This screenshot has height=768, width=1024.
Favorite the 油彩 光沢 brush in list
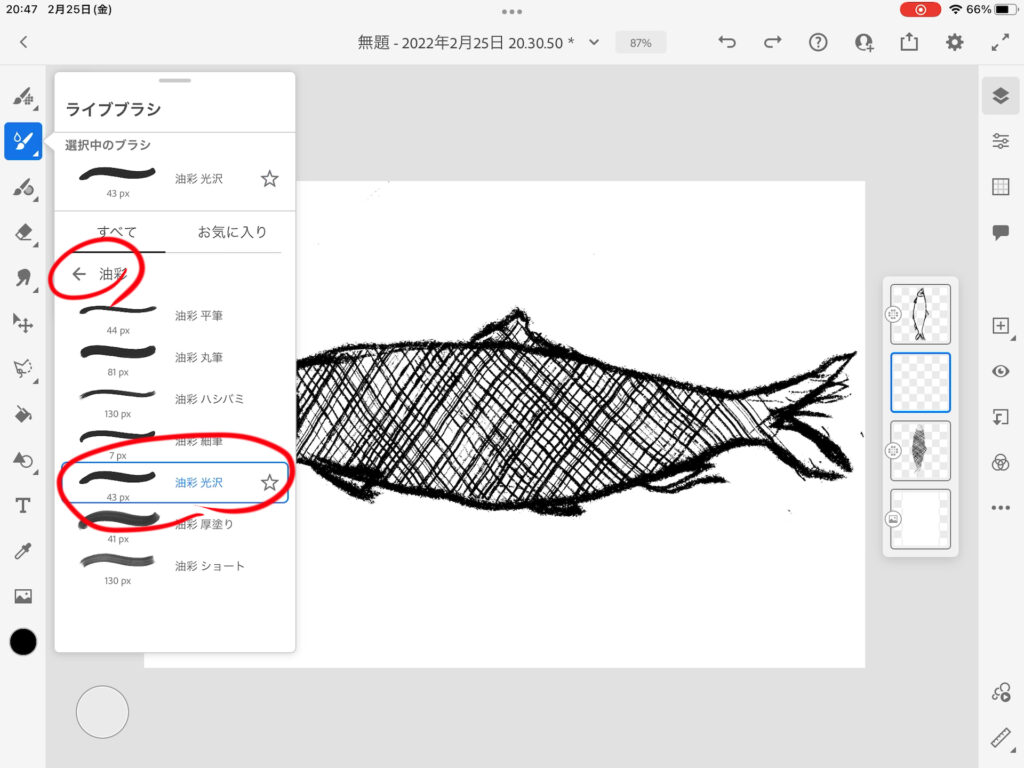click(269, 483)
